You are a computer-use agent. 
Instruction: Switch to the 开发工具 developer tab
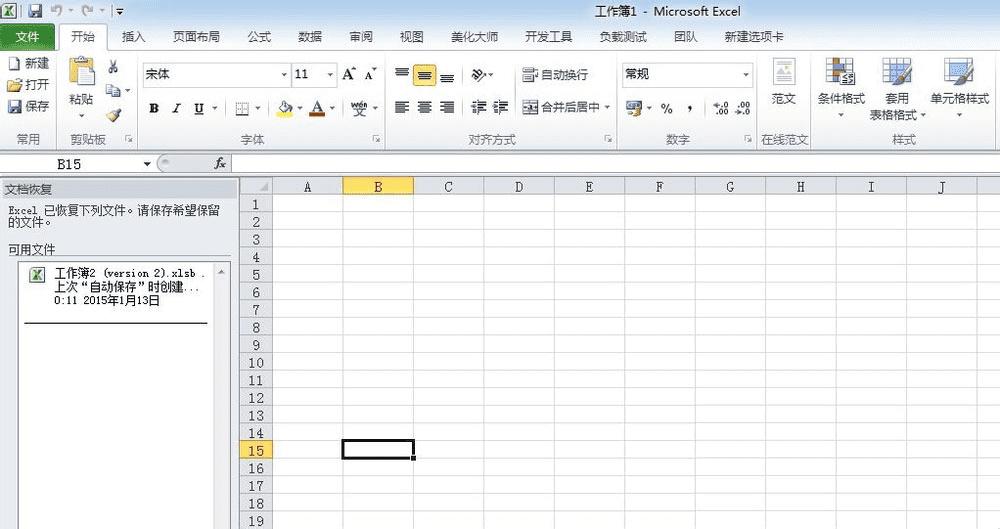(x=548, y=37)
